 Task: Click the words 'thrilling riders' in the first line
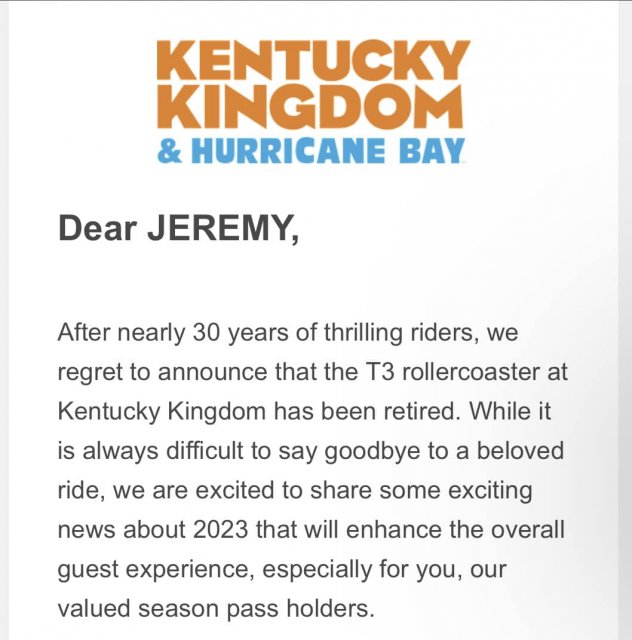(x=404, y=333)
